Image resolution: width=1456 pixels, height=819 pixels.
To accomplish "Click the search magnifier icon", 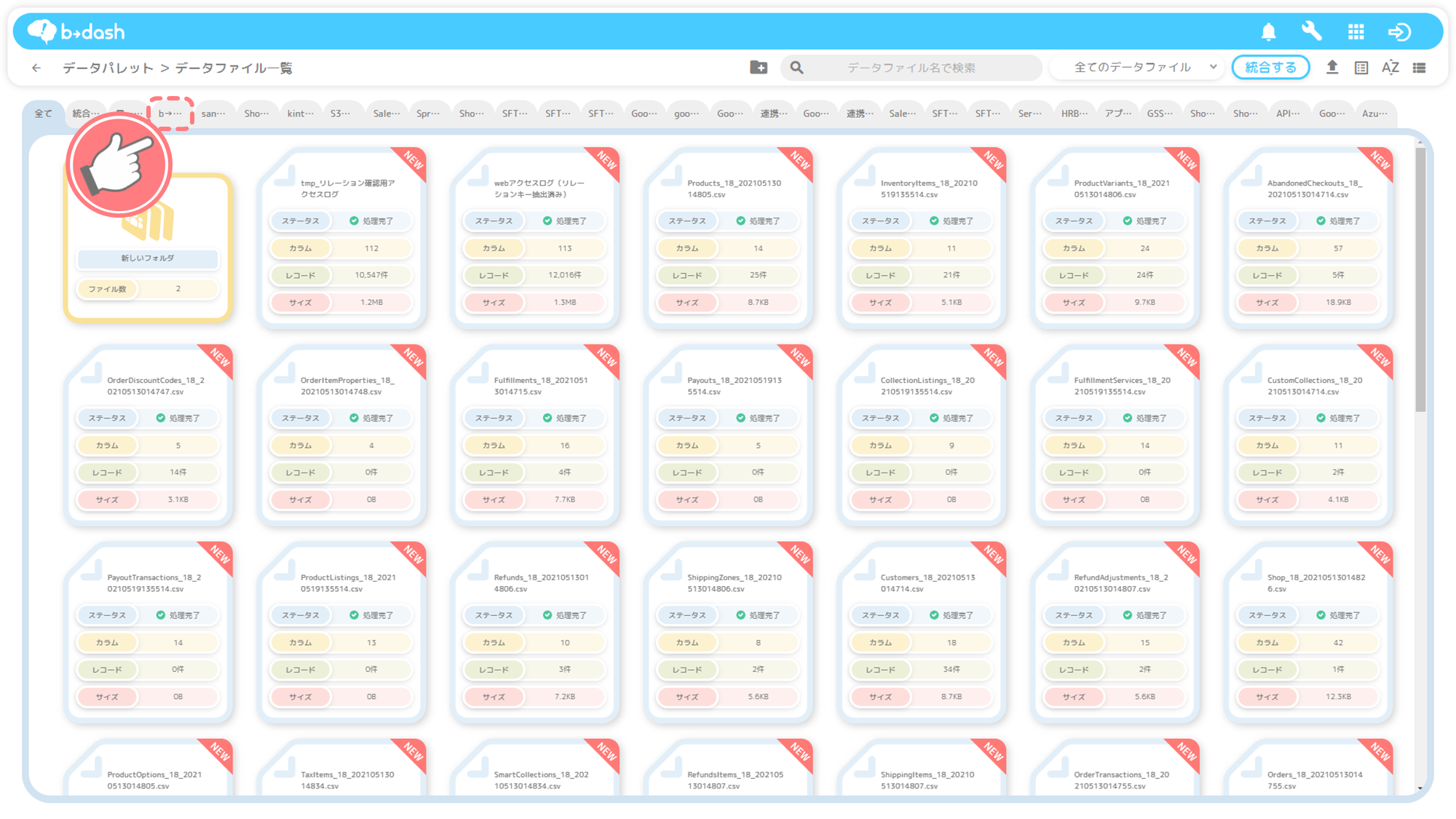I will pos(797,67).
